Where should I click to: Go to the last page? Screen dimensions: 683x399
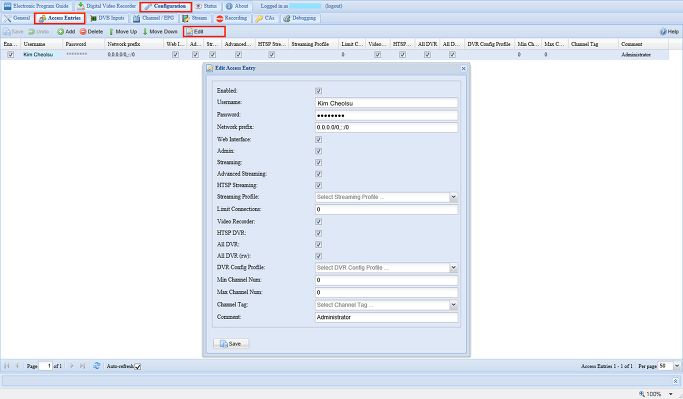pos(82,366)
